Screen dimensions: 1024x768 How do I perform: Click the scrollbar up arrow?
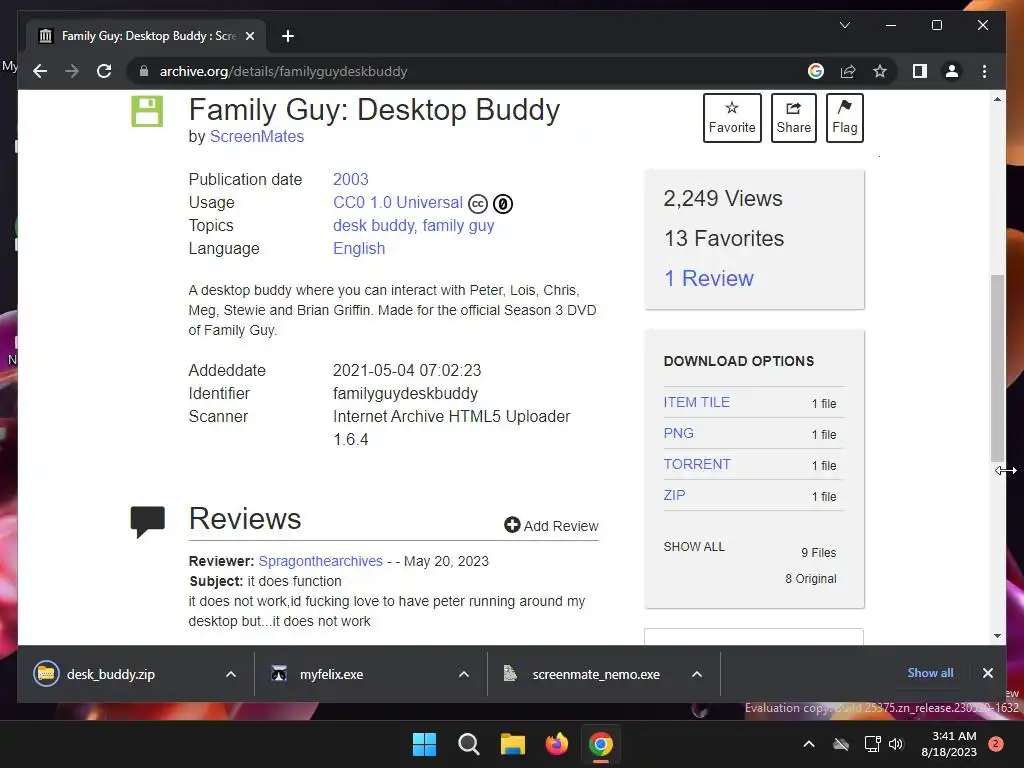click(x=997, y=99)
